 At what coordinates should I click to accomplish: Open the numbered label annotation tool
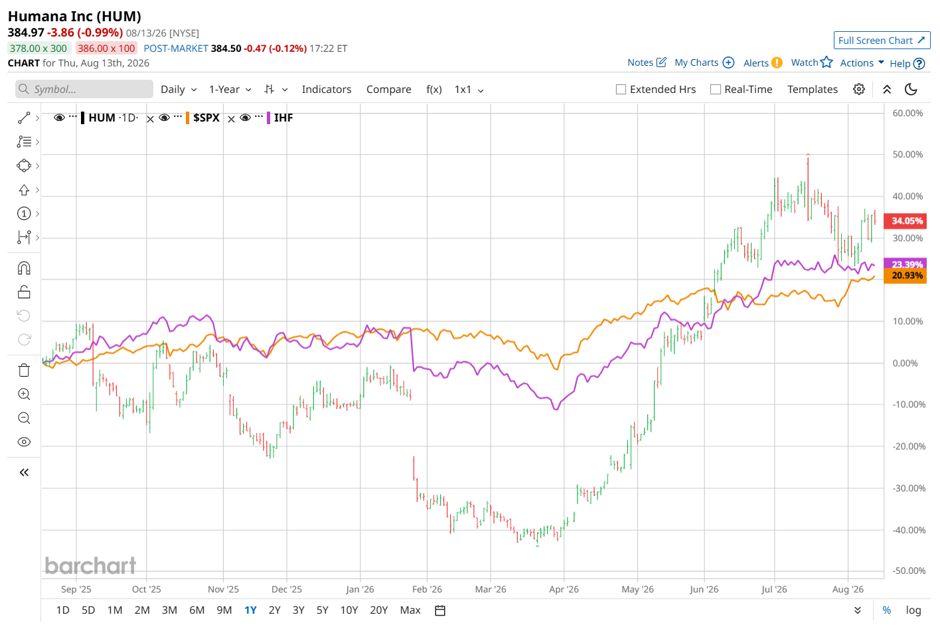pyautogui.click(x=24, y=214)
